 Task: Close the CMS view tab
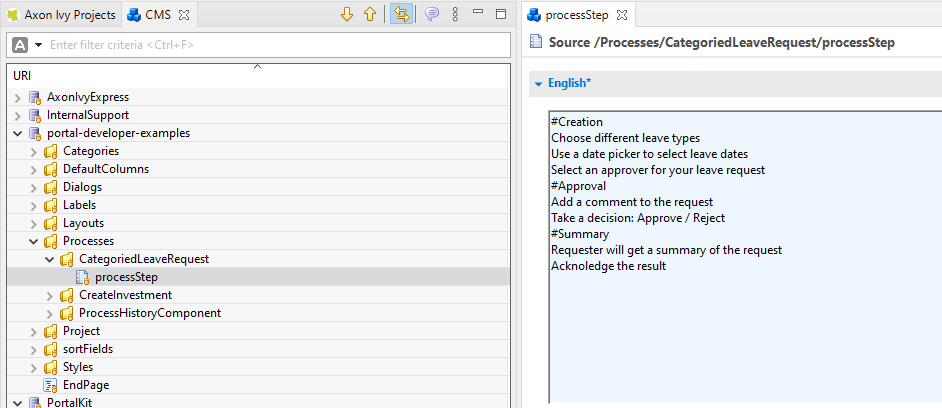(x=184, y=15)
